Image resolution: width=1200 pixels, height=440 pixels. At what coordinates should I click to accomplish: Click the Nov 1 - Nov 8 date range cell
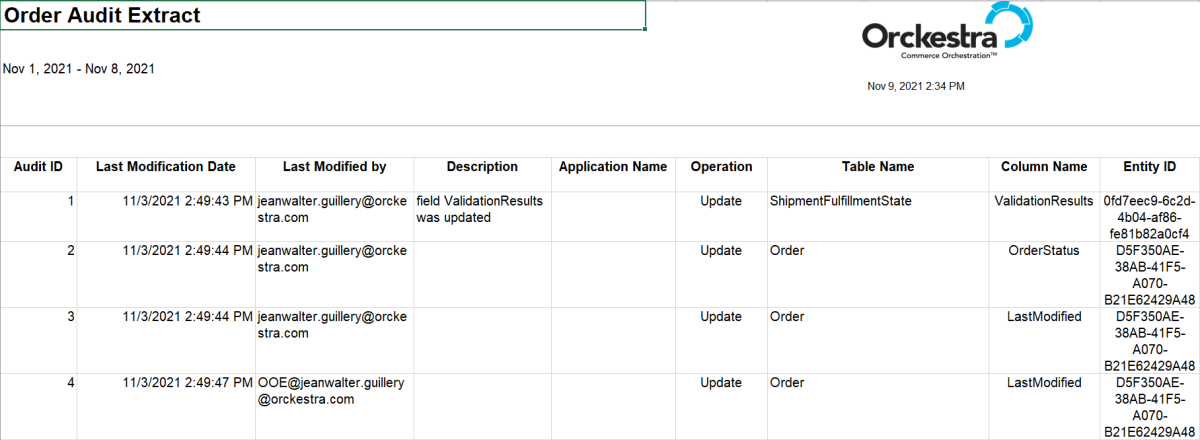[x=79, y=69]
